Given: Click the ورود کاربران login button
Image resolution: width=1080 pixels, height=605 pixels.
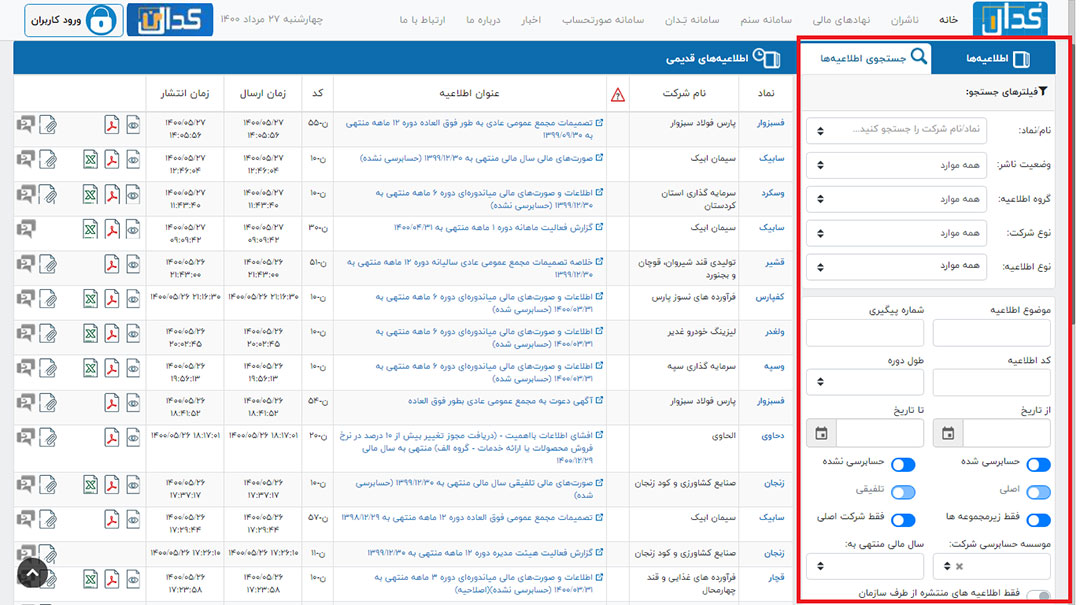Looking at the screenshot, I should pos(74,20).
